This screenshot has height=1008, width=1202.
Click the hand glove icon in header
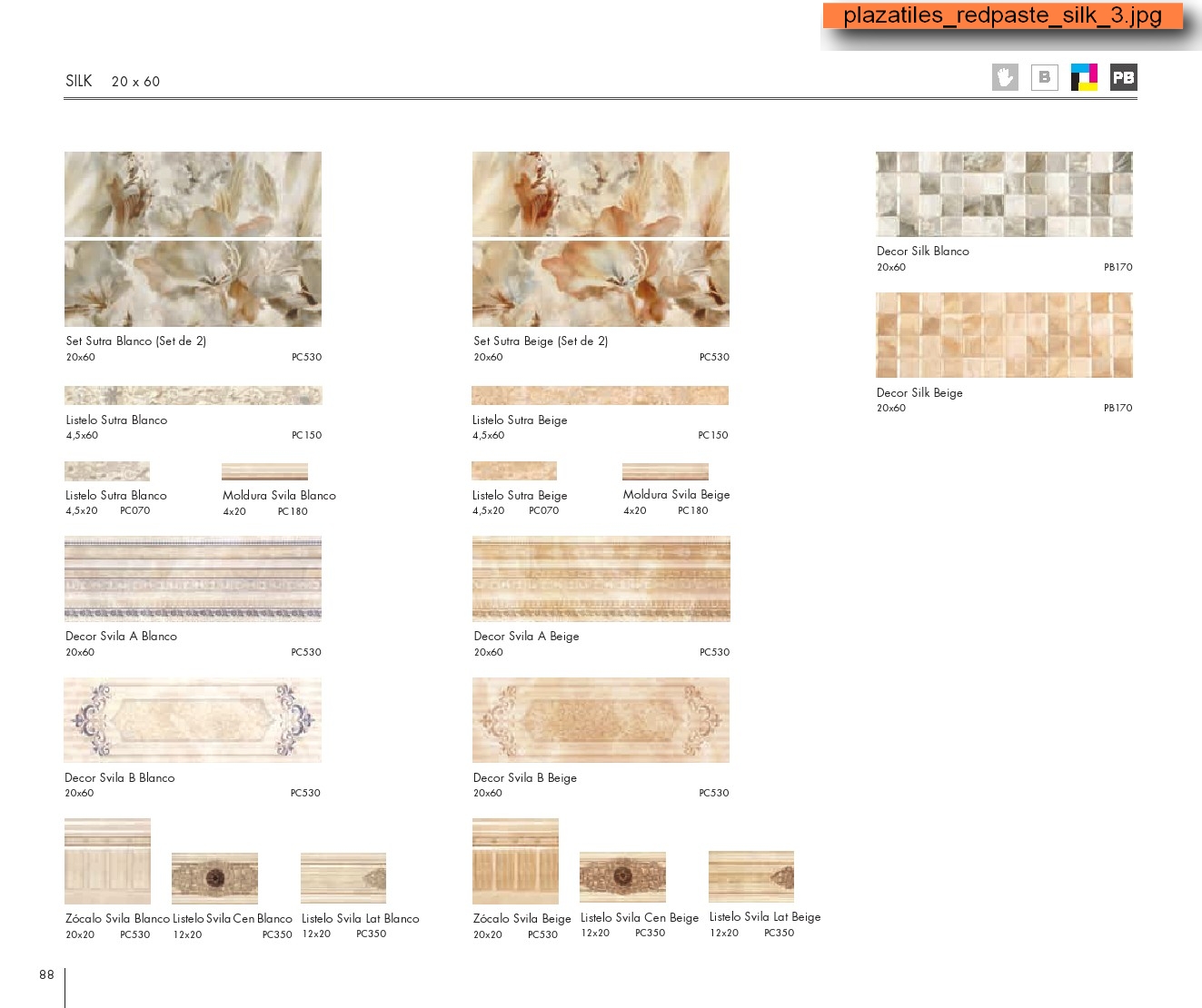pyautogui.click(x=1005, y=77)
